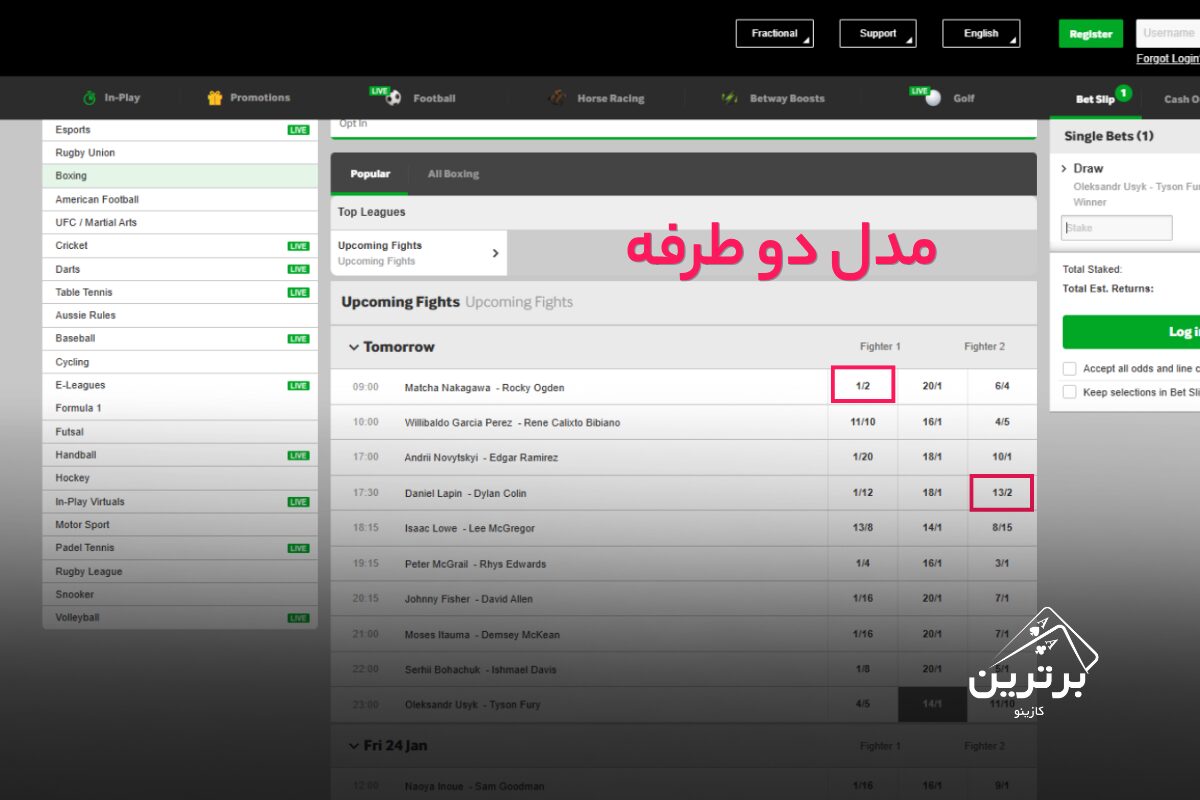Select Futsal in sports list
The image size is (1200, 800).
(180, 432)
